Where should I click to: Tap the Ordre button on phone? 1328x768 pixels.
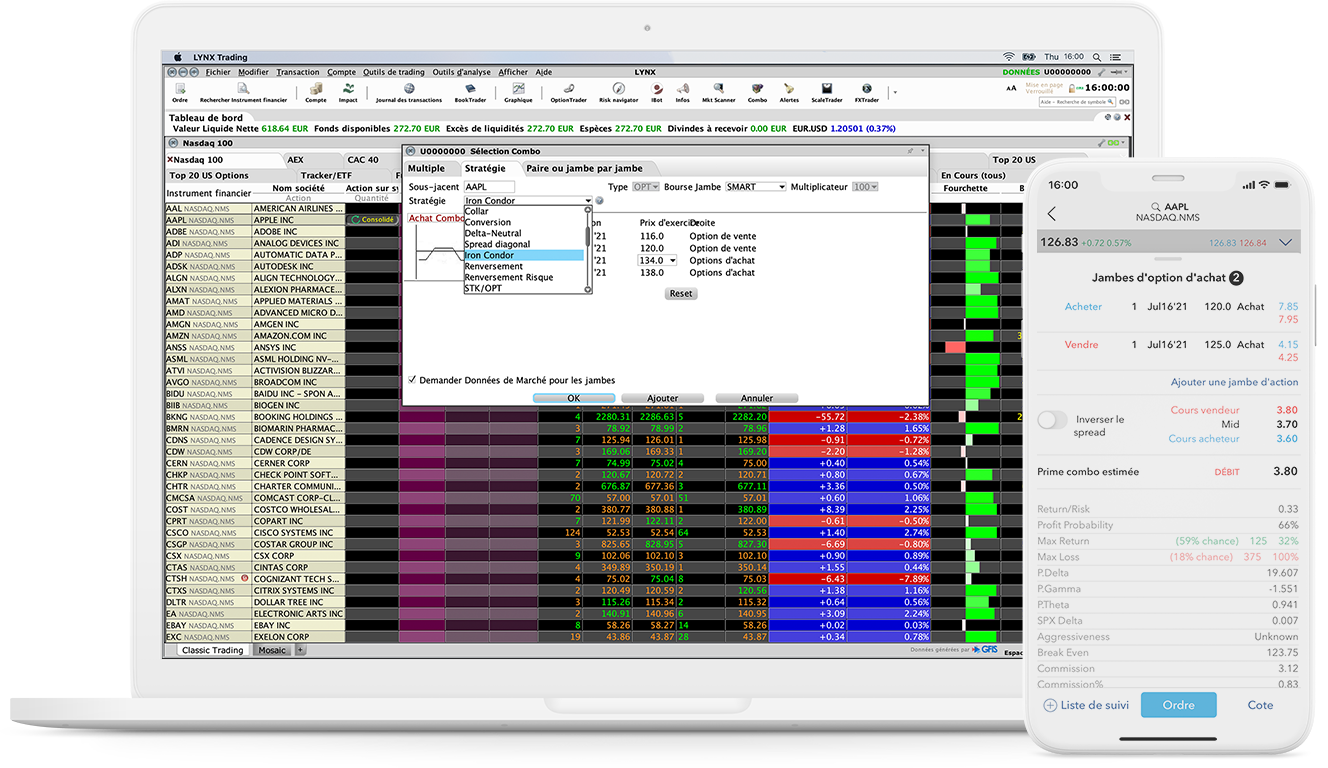coord(1178,705)
